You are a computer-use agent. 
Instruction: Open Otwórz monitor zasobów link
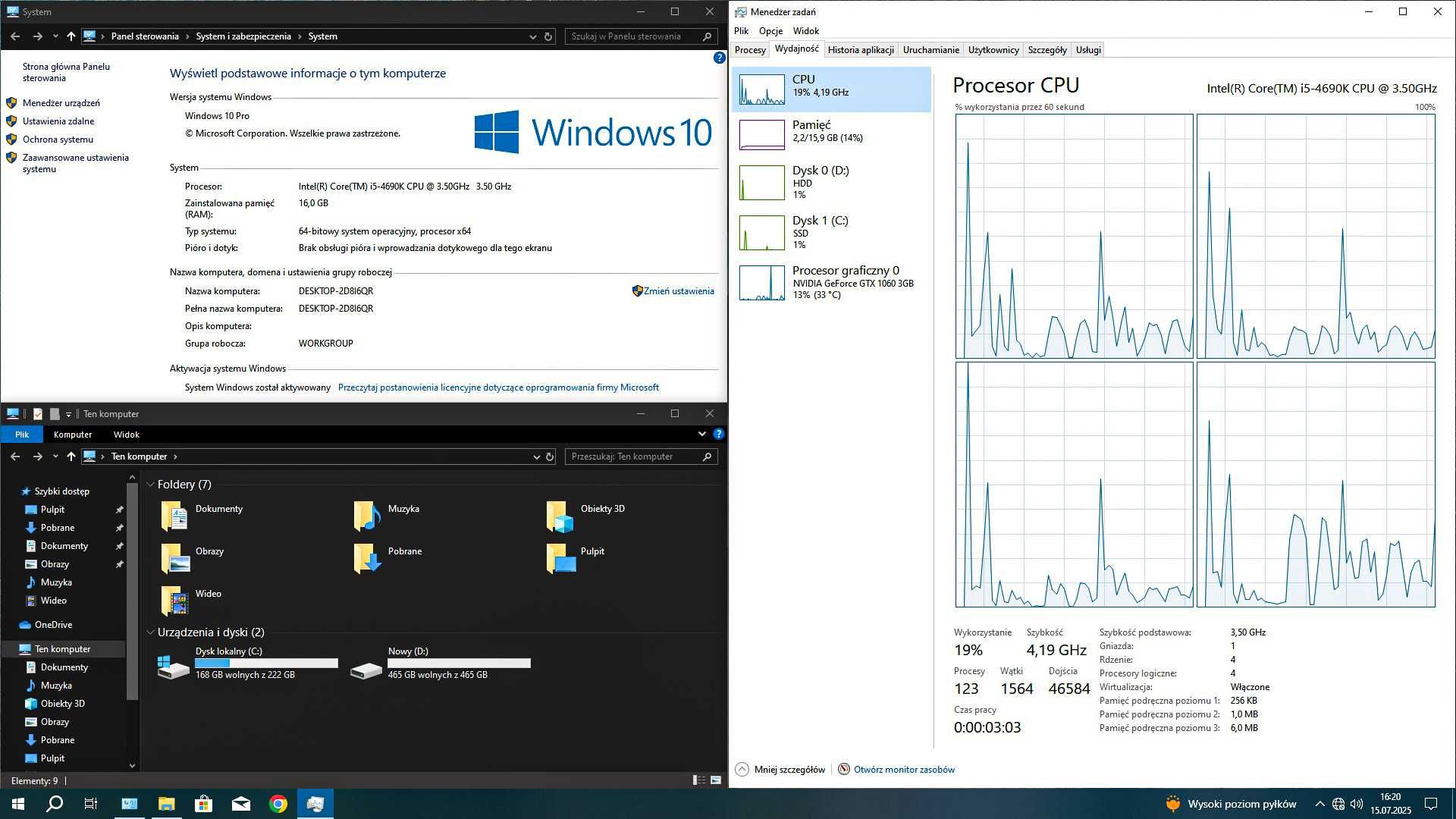click(904, 770)
